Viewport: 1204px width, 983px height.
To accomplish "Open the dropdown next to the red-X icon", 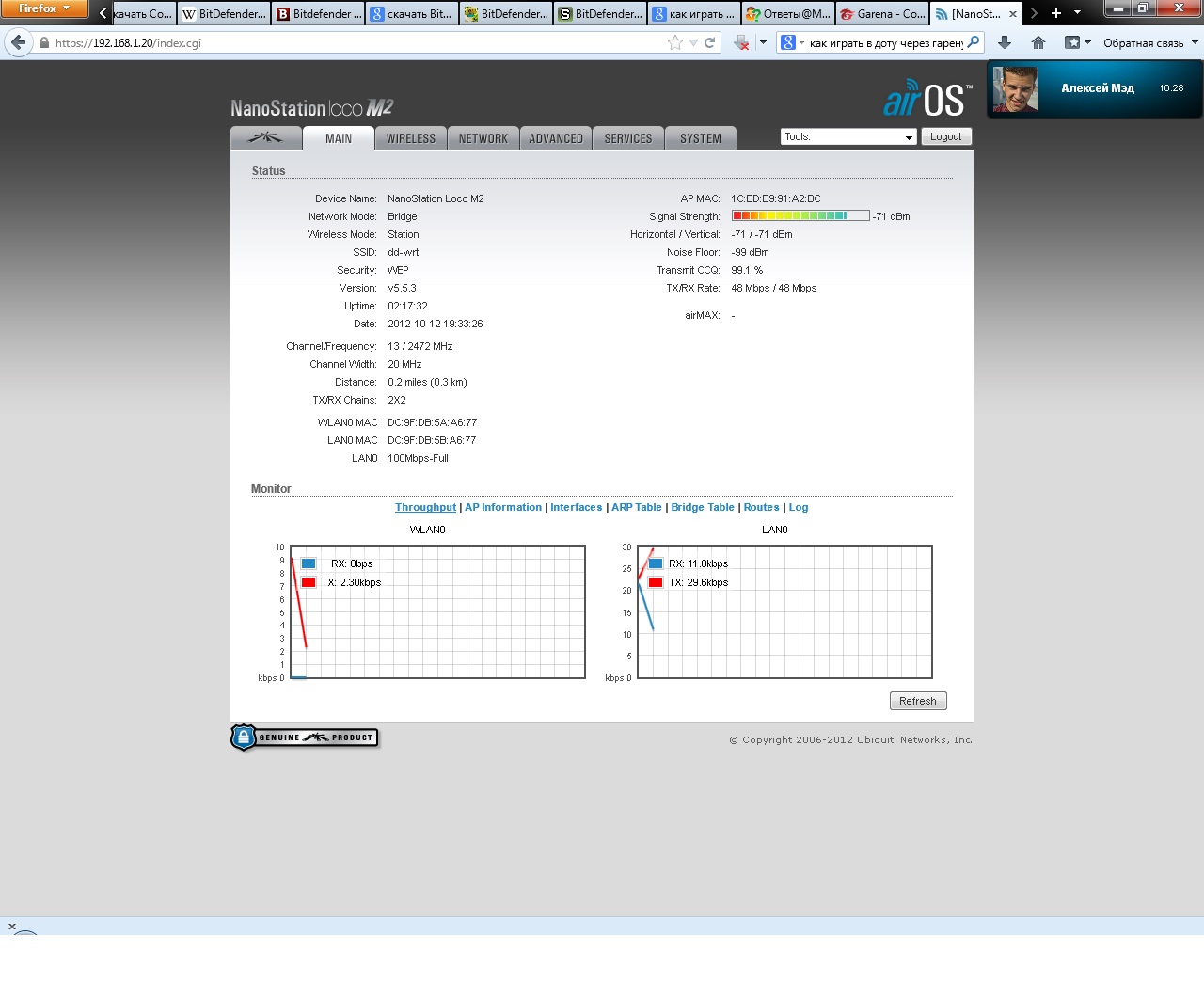I will coord(763,42).
